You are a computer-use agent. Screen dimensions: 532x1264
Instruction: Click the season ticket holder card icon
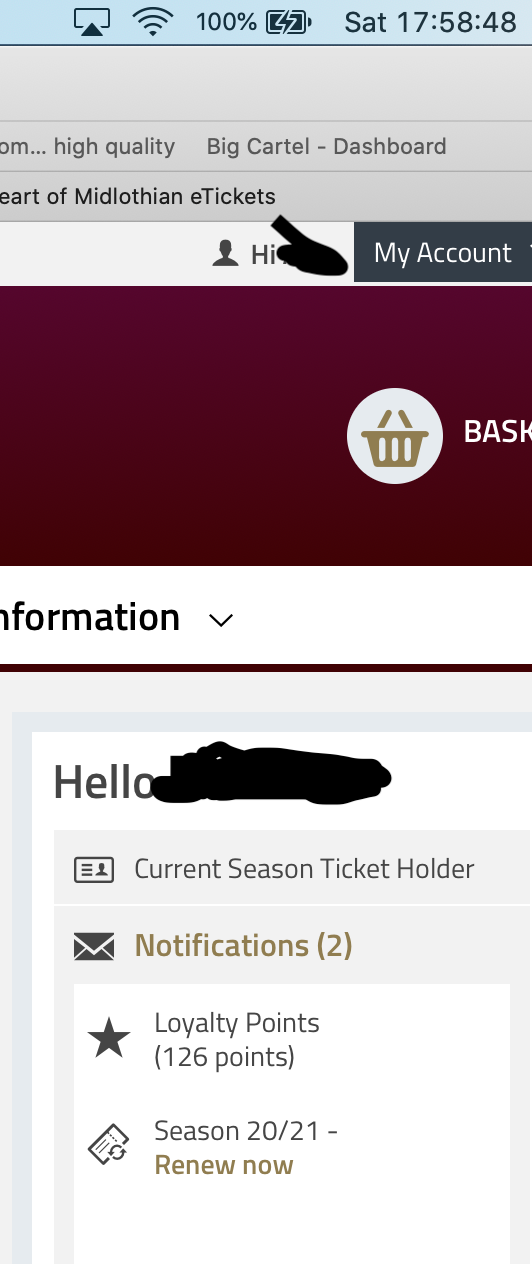click(94, 869)
